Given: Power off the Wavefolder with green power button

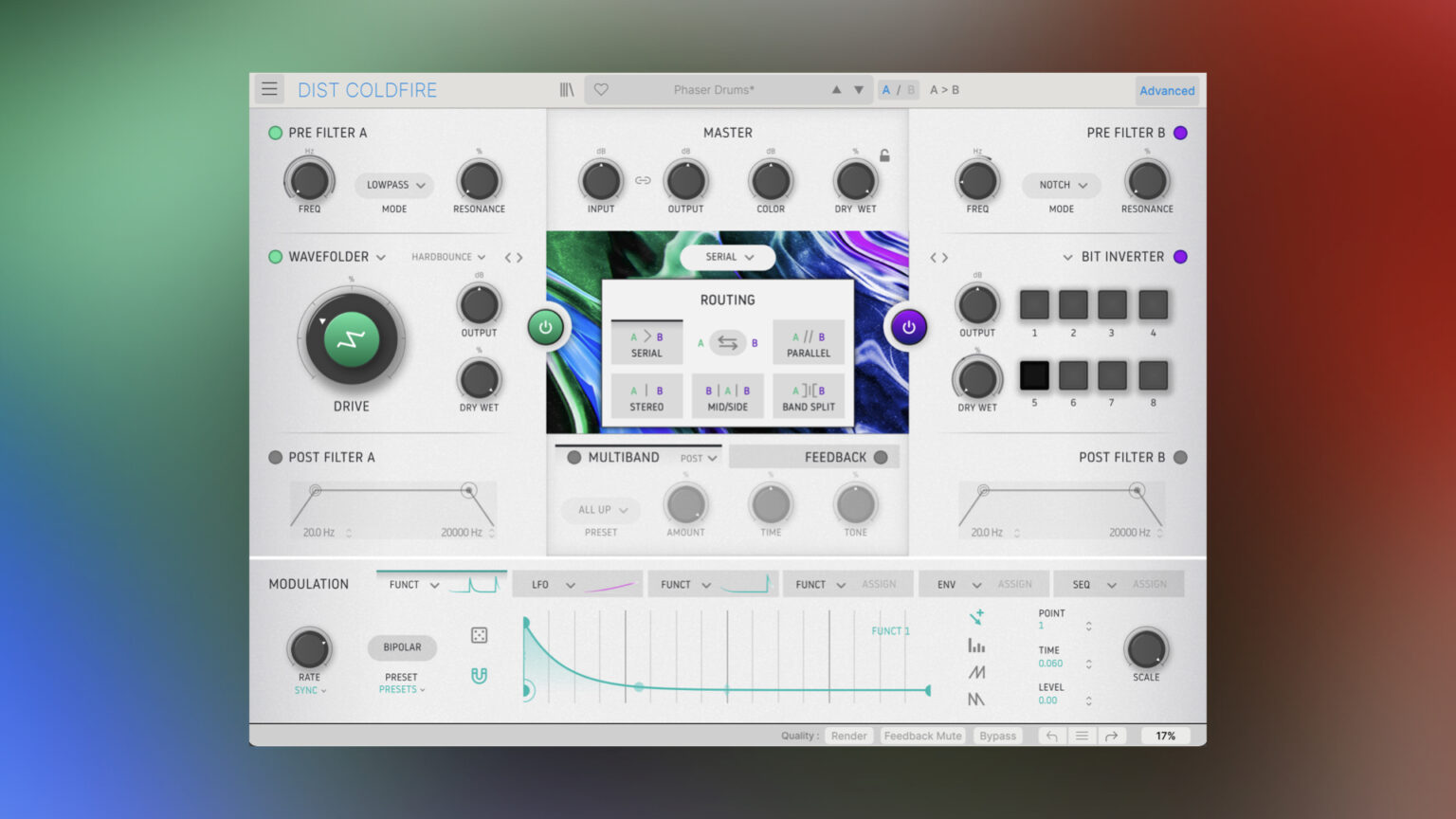Looking at the screenshot, I should 546,326.
